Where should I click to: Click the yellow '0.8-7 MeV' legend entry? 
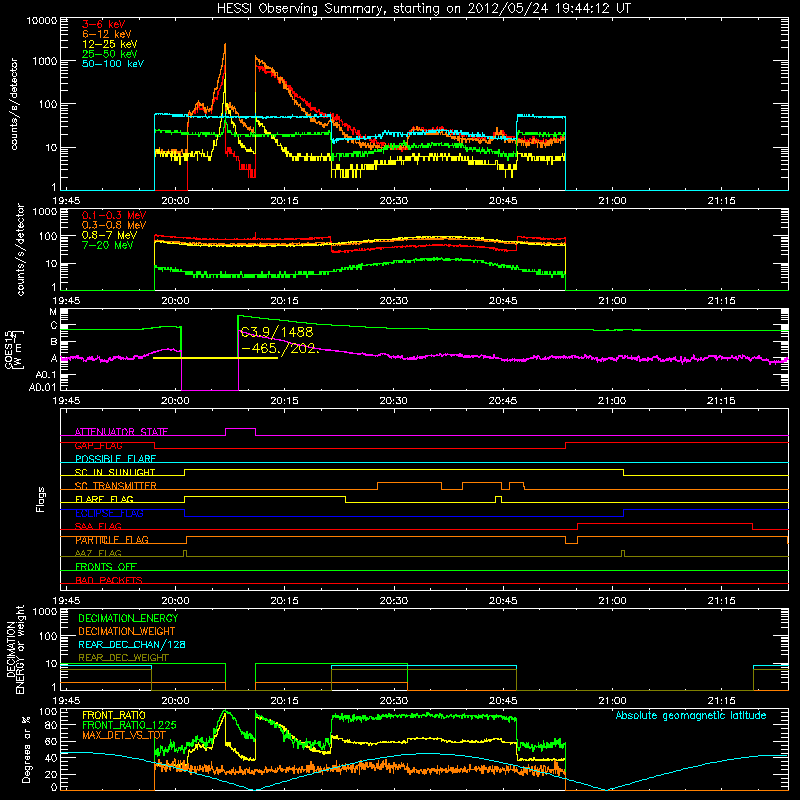coord(109,235)
